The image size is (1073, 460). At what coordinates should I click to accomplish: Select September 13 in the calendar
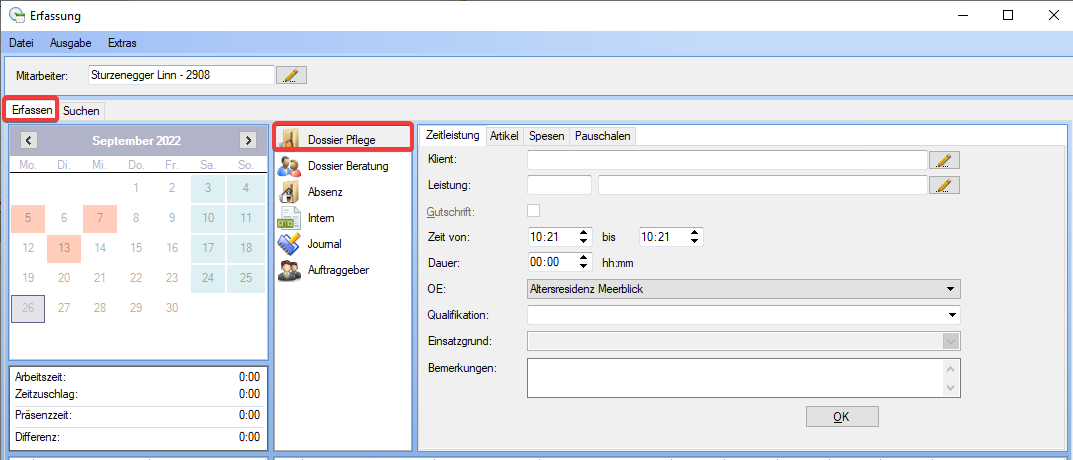coord(63,248)
